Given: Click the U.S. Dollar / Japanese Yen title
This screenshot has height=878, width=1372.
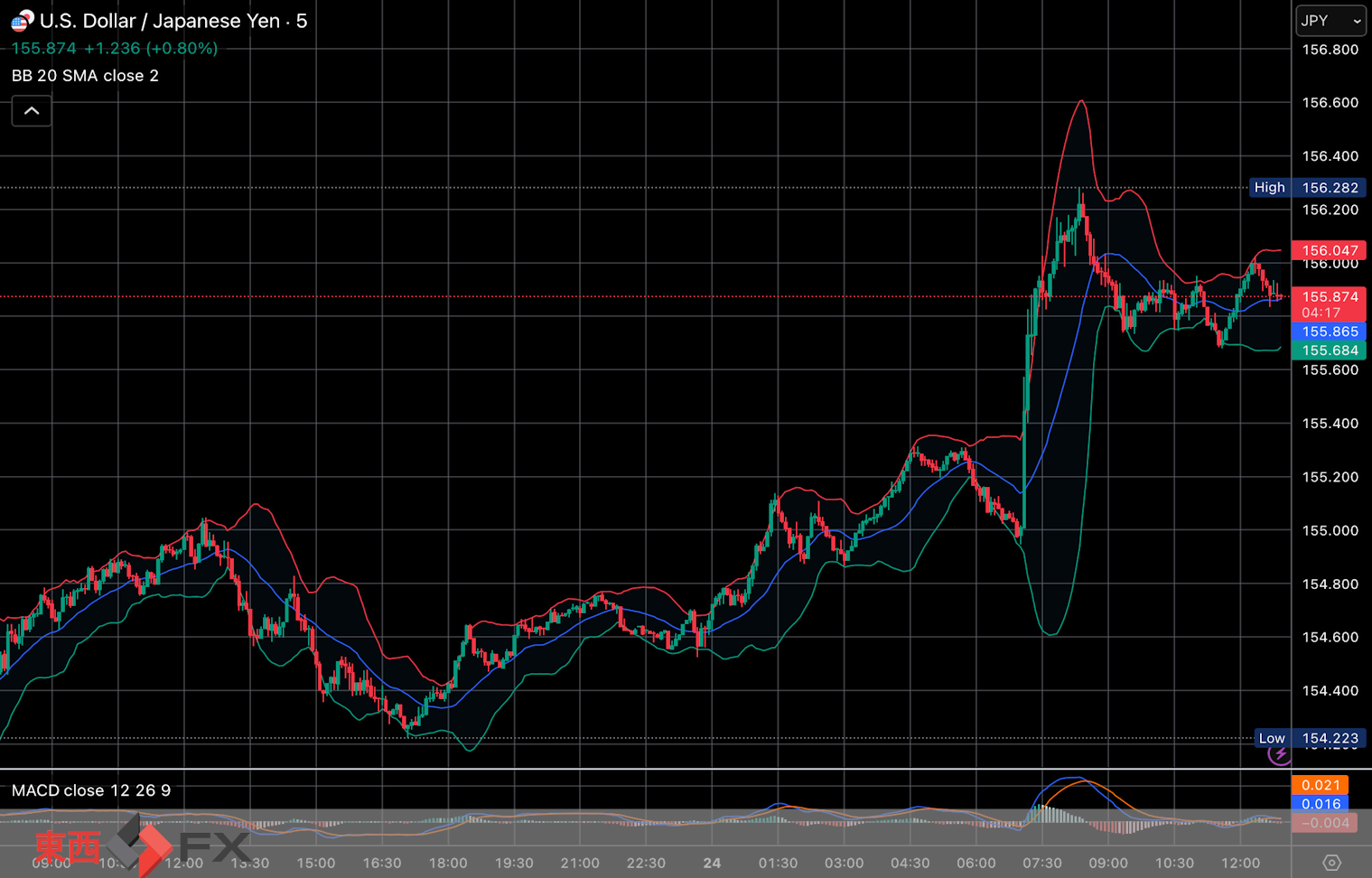Looking at the screenshot, I should point(160,21).
